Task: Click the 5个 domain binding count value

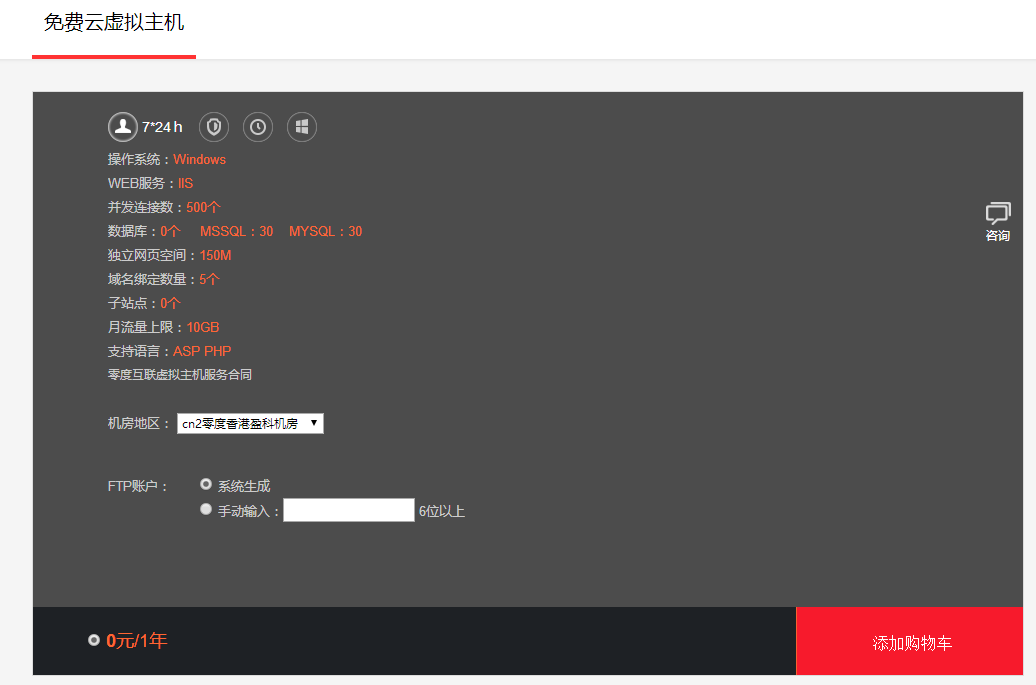Action: [209, 279]
